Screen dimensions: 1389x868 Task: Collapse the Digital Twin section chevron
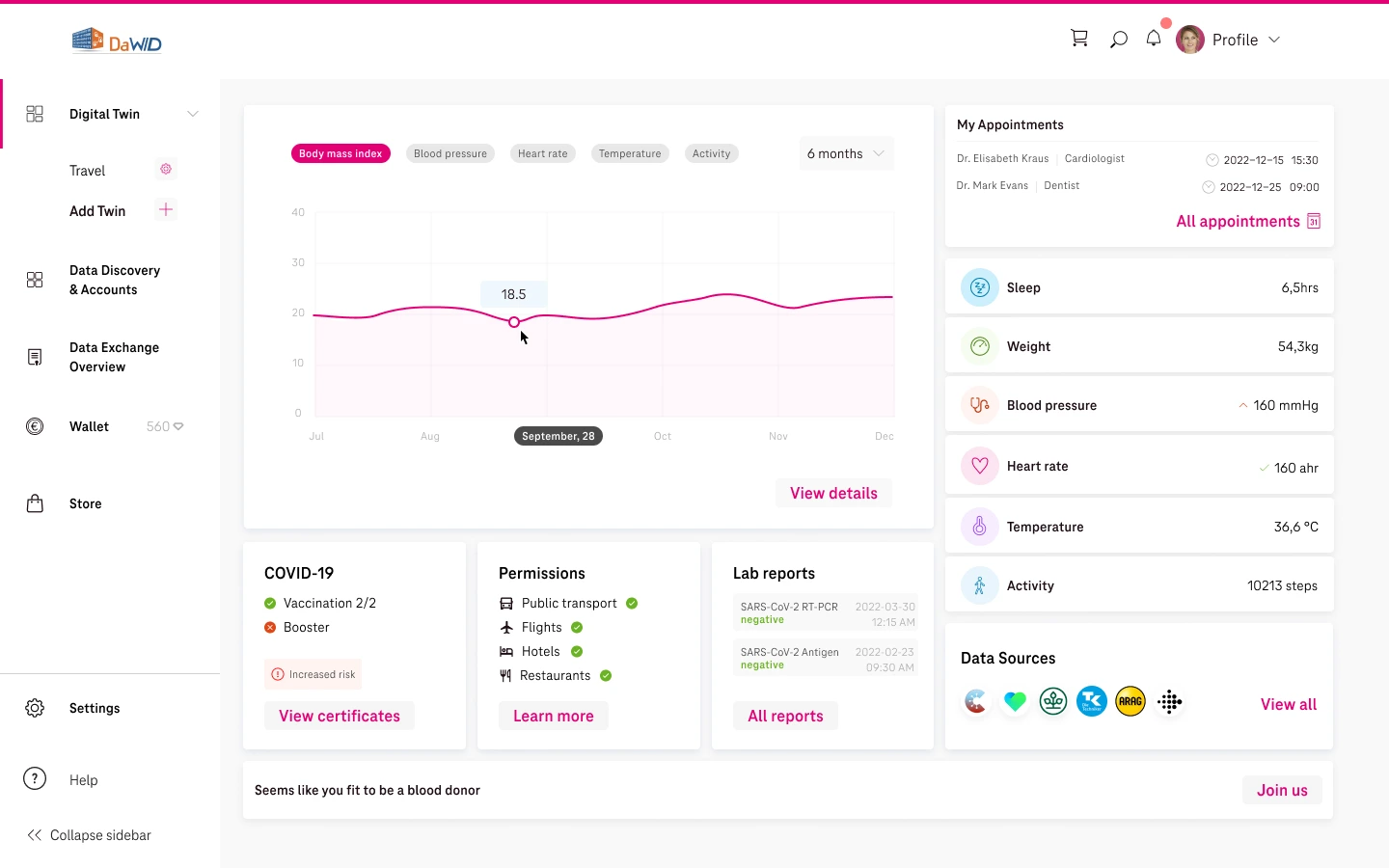(193, 114)
